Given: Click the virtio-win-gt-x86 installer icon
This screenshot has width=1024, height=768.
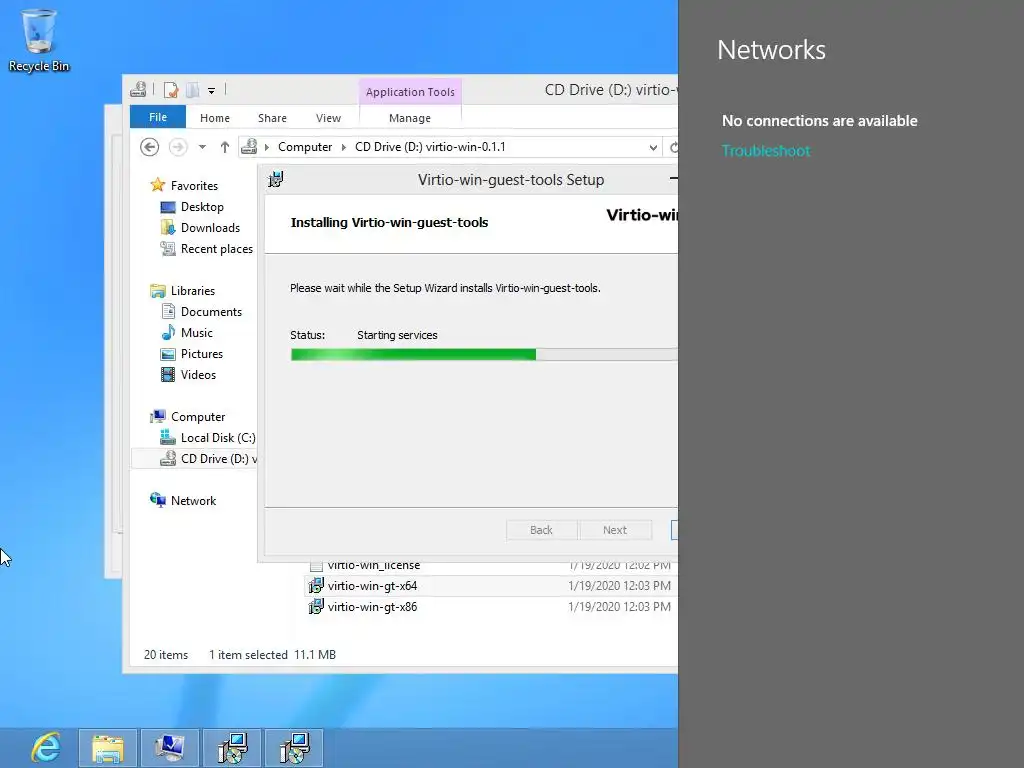Looking at the screenshot, I should [316, 607].
